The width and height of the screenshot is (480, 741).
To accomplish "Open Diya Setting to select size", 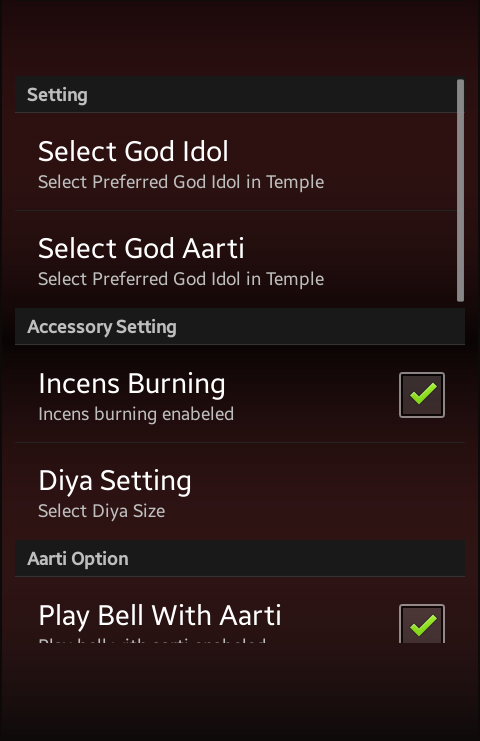I will (x=240, y=491).
